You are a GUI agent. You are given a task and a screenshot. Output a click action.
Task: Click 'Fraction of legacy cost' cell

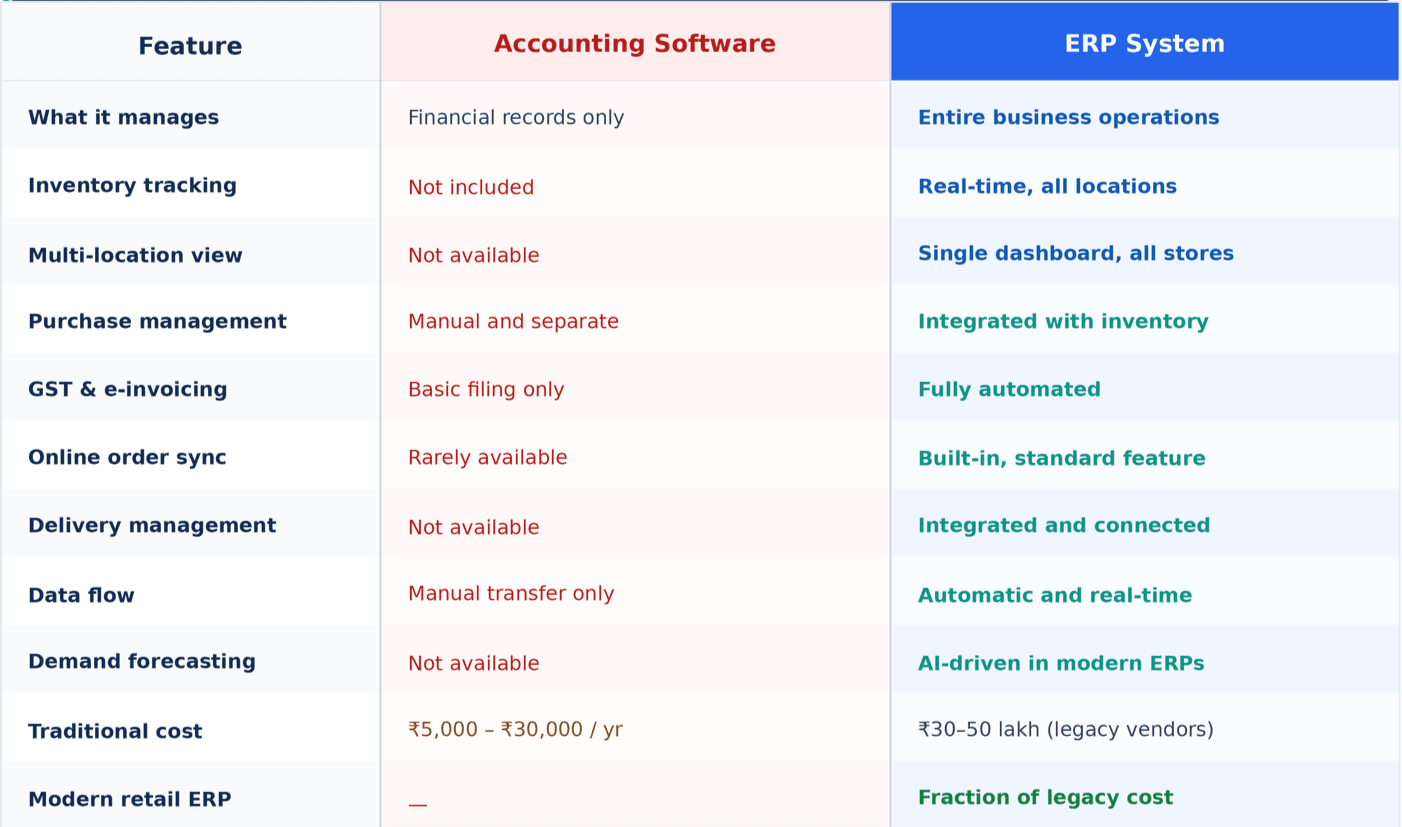1045,798
